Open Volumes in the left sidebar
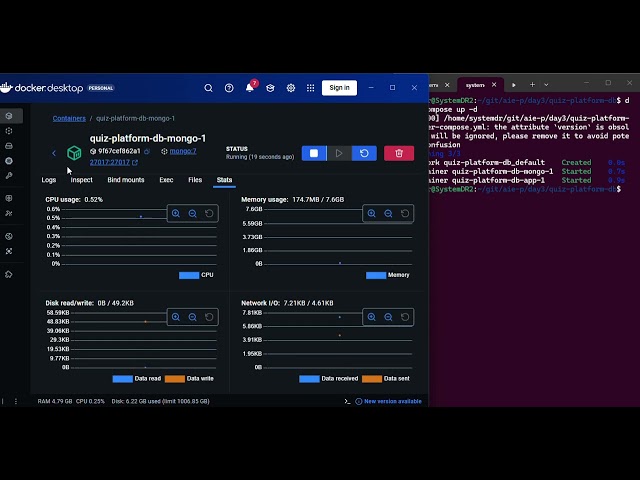 9,146
